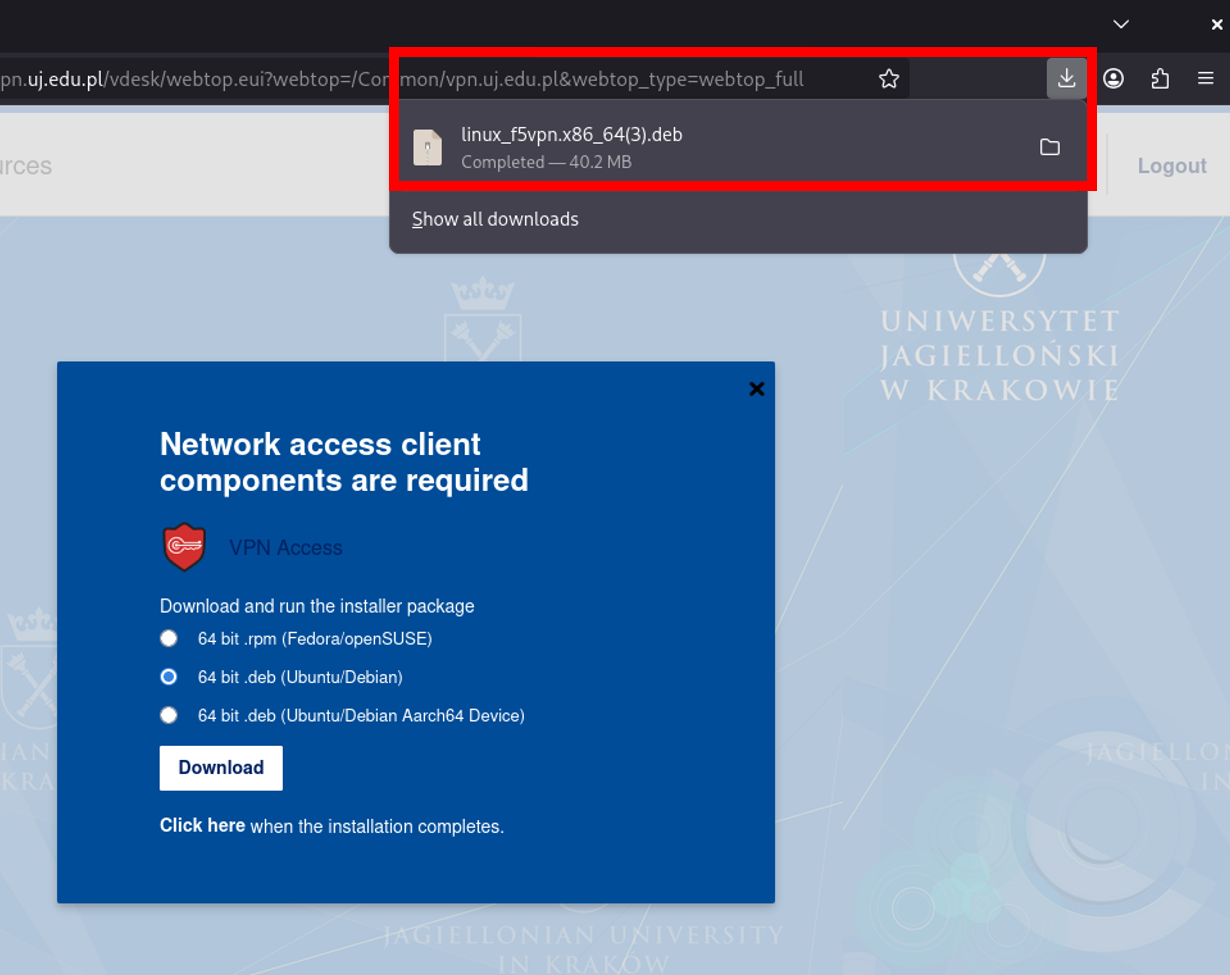The image size is (1230, 975).
Task: Open the Firefox hamburger application menu
Action: [x=1206, y=79]
